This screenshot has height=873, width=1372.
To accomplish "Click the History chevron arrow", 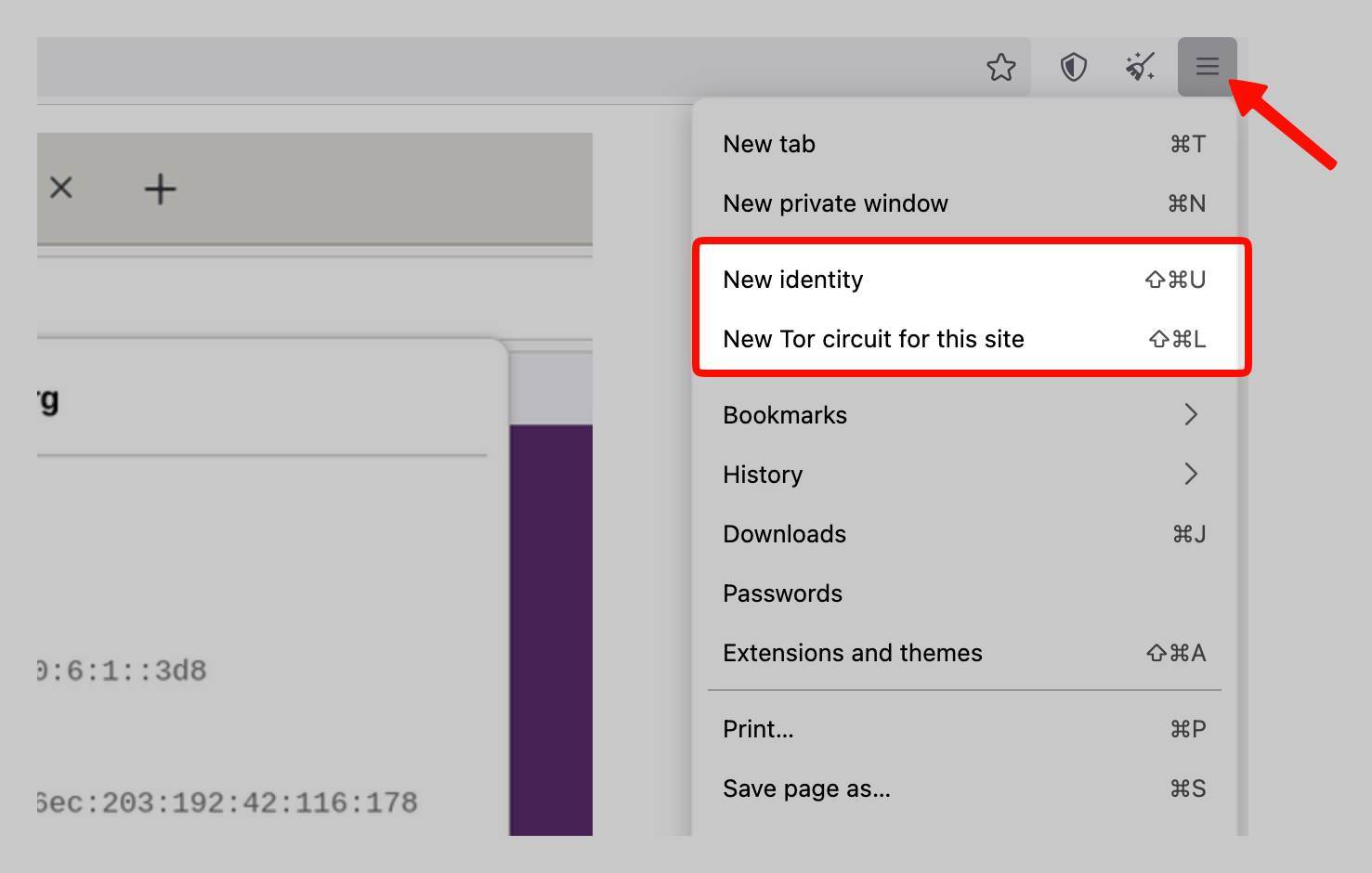I will [x=1191, y=474].
